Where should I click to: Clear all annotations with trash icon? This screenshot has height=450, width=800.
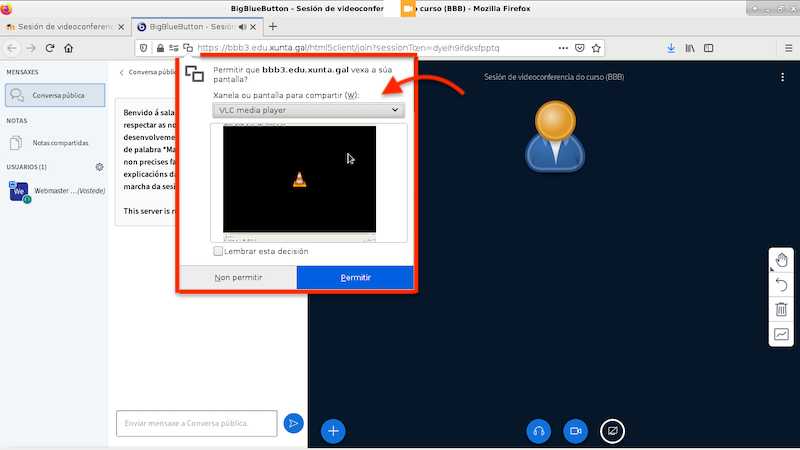781,309
